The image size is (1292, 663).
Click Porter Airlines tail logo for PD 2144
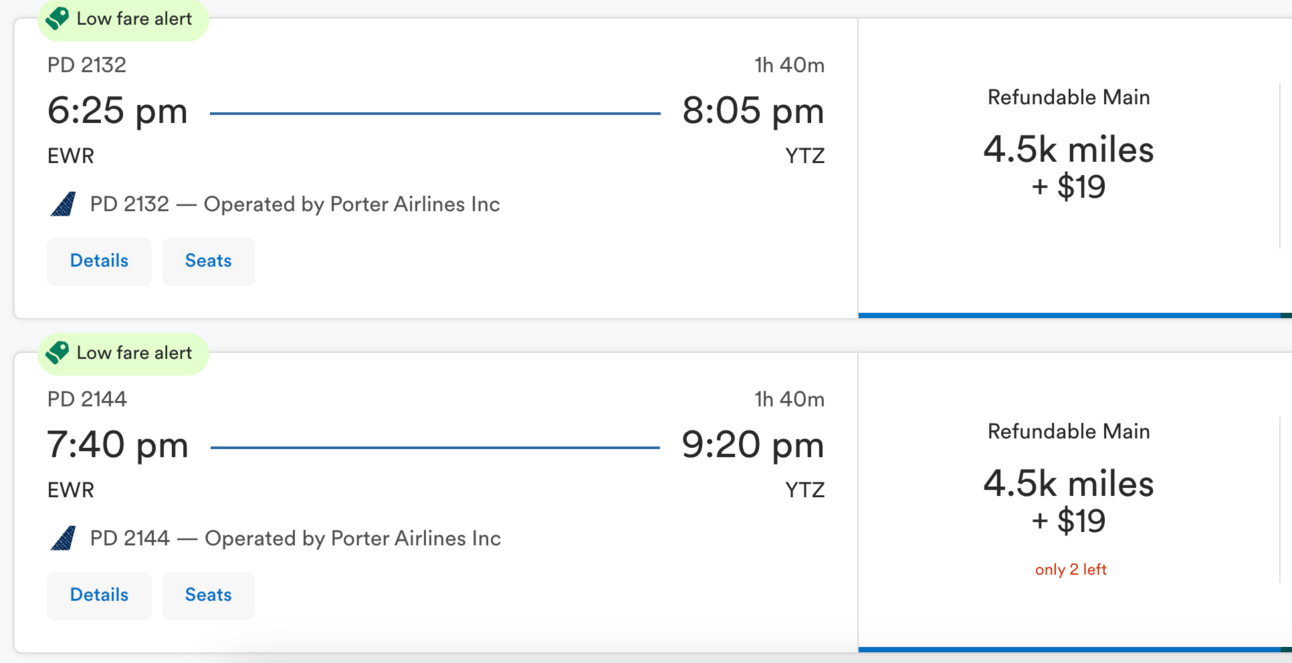tap(63, 538)
